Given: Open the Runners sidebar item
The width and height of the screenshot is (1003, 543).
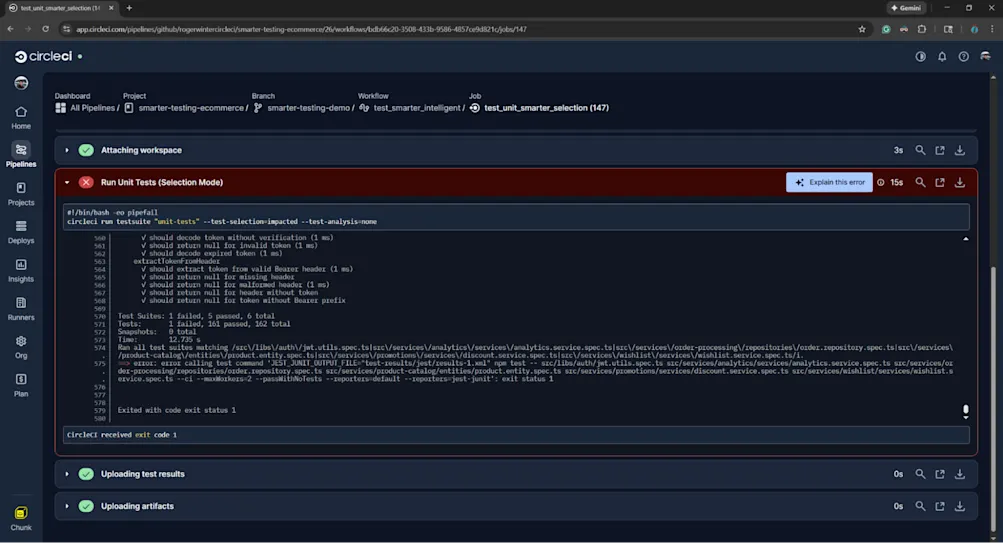Looking at the screenshot, I should click(20, 309).
